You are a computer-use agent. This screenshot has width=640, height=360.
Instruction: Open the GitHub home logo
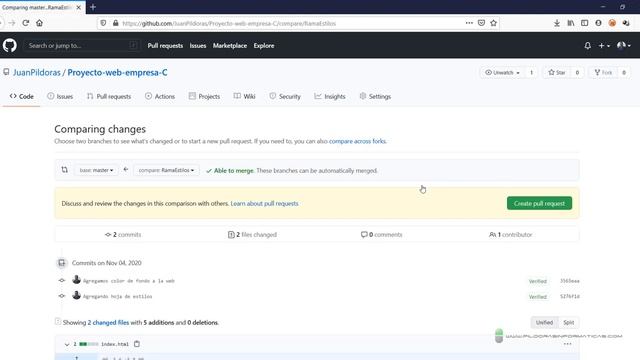click(x=10, y=45)
